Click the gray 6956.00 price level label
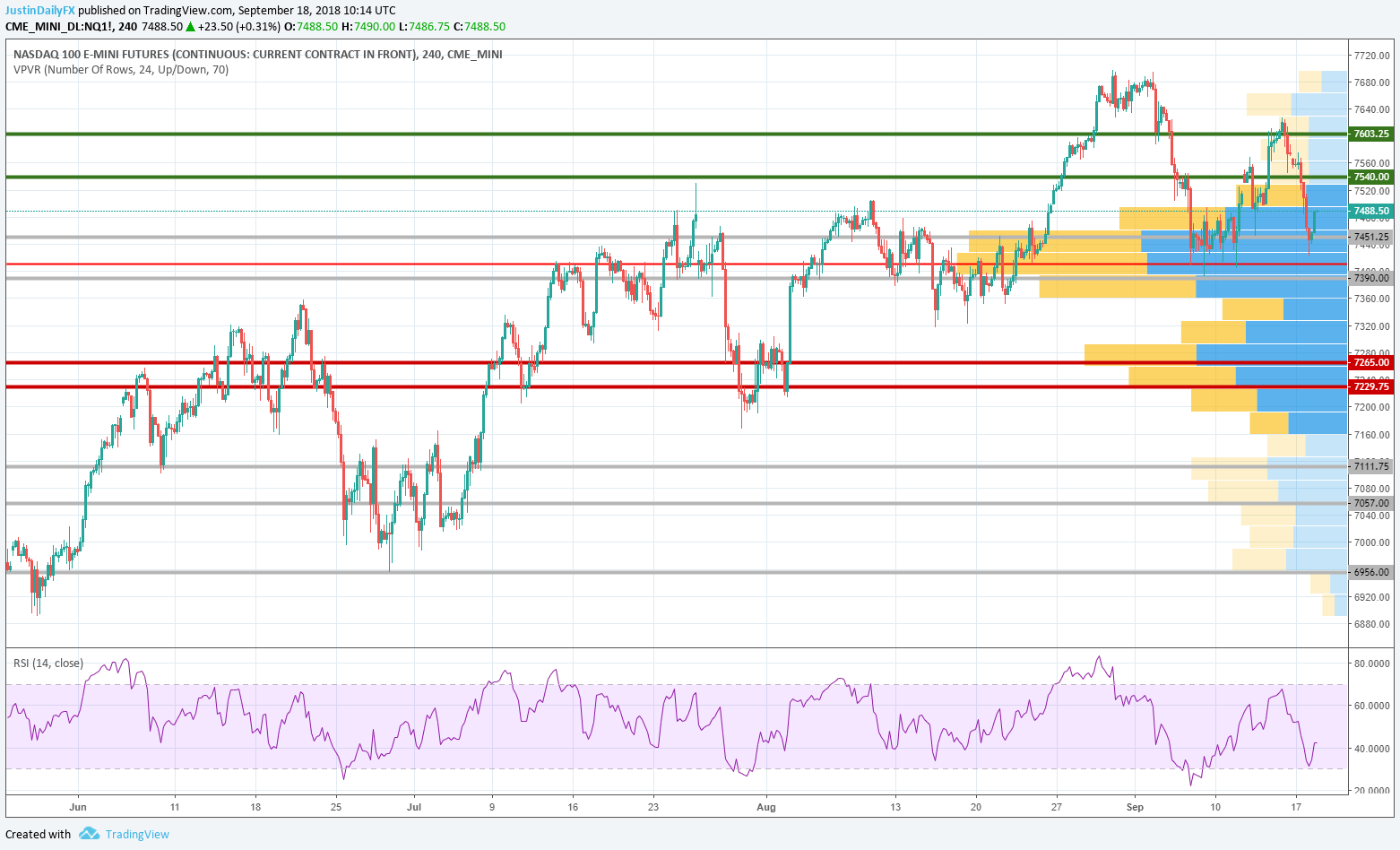1400x850 pixels. 1371,572
